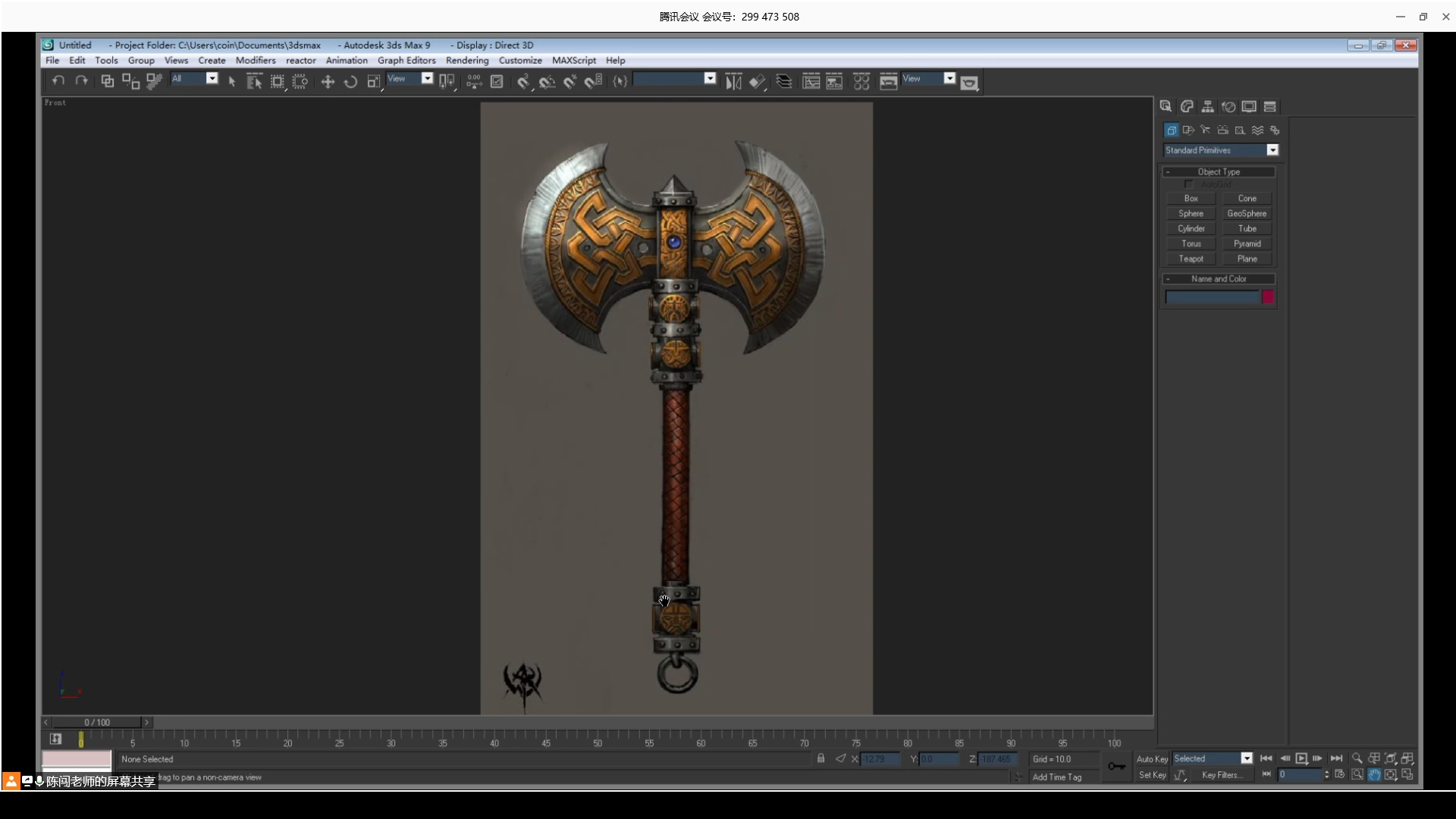Switch to the Motion command panel tab
The height and width of the screenshot is (819, 1456).
click(1228, 107)
